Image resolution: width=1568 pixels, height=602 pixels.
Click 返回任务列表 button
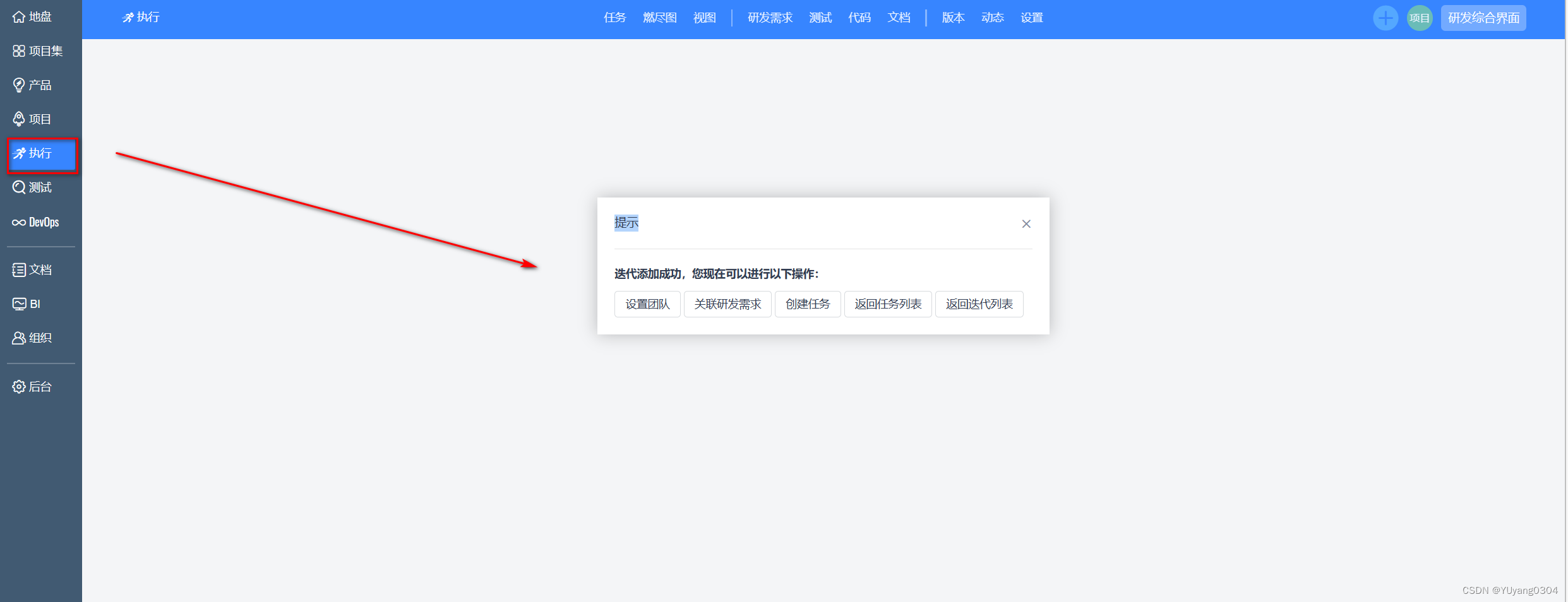(x=888, y=304)
